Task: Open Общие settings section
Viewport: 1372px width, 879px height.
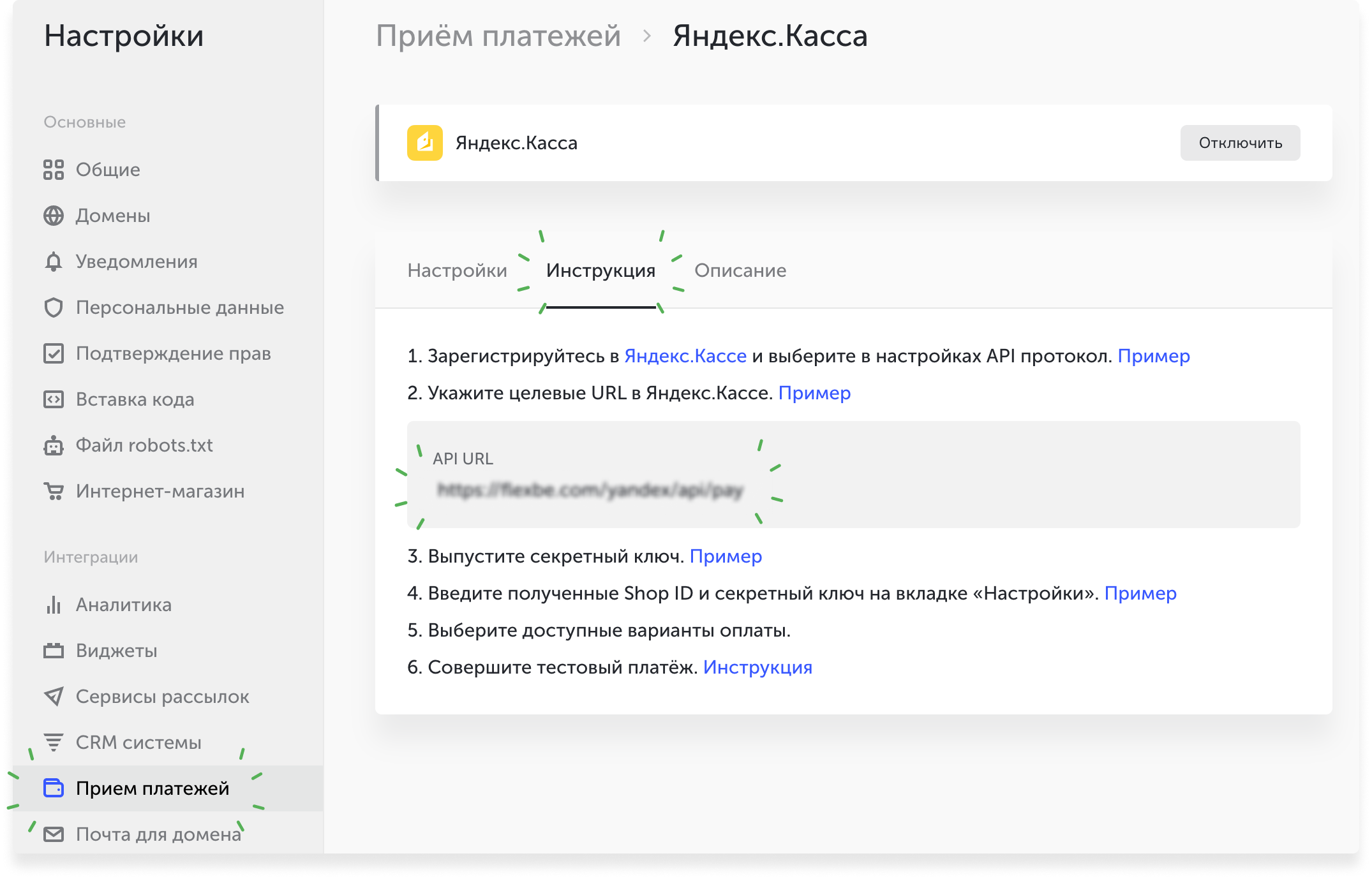Action: (168, 170)
